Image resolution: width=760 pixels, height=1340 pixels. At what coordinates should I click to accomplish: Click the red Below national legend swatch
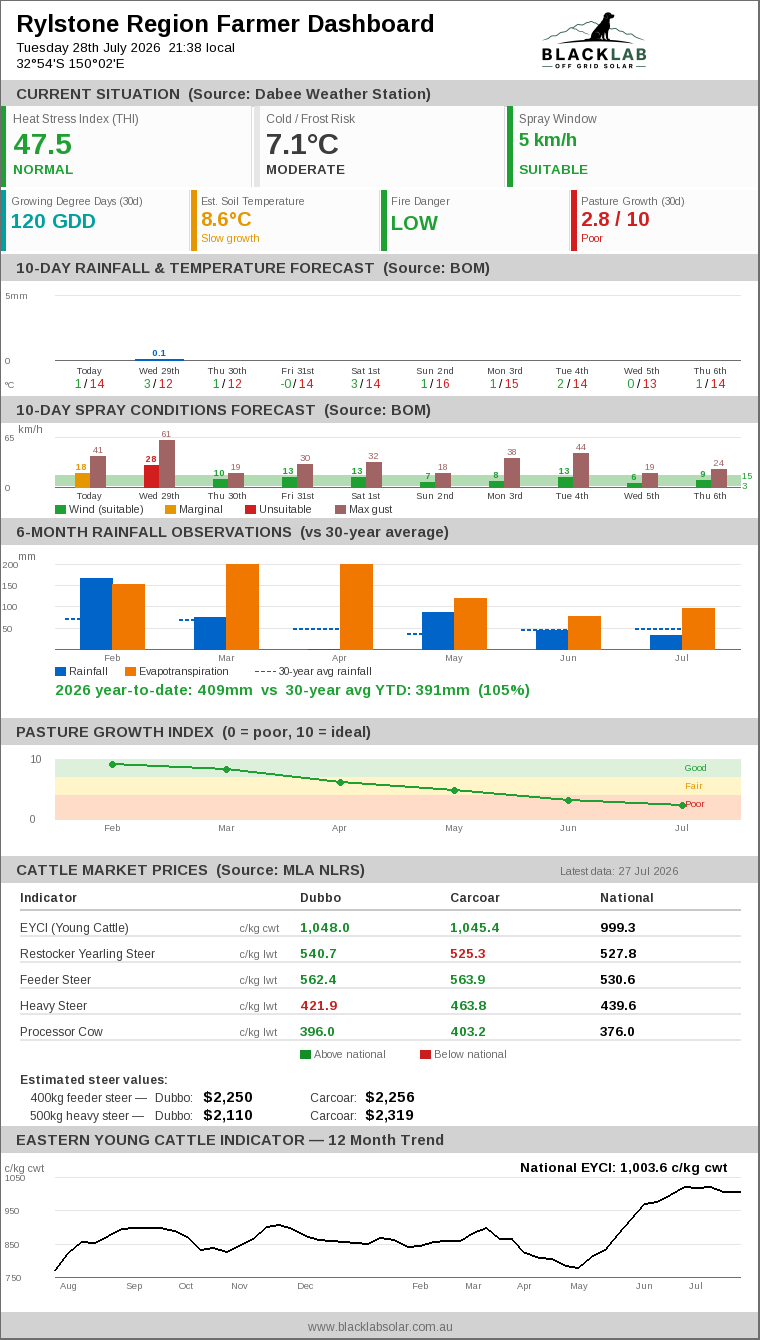point(425,1054)
